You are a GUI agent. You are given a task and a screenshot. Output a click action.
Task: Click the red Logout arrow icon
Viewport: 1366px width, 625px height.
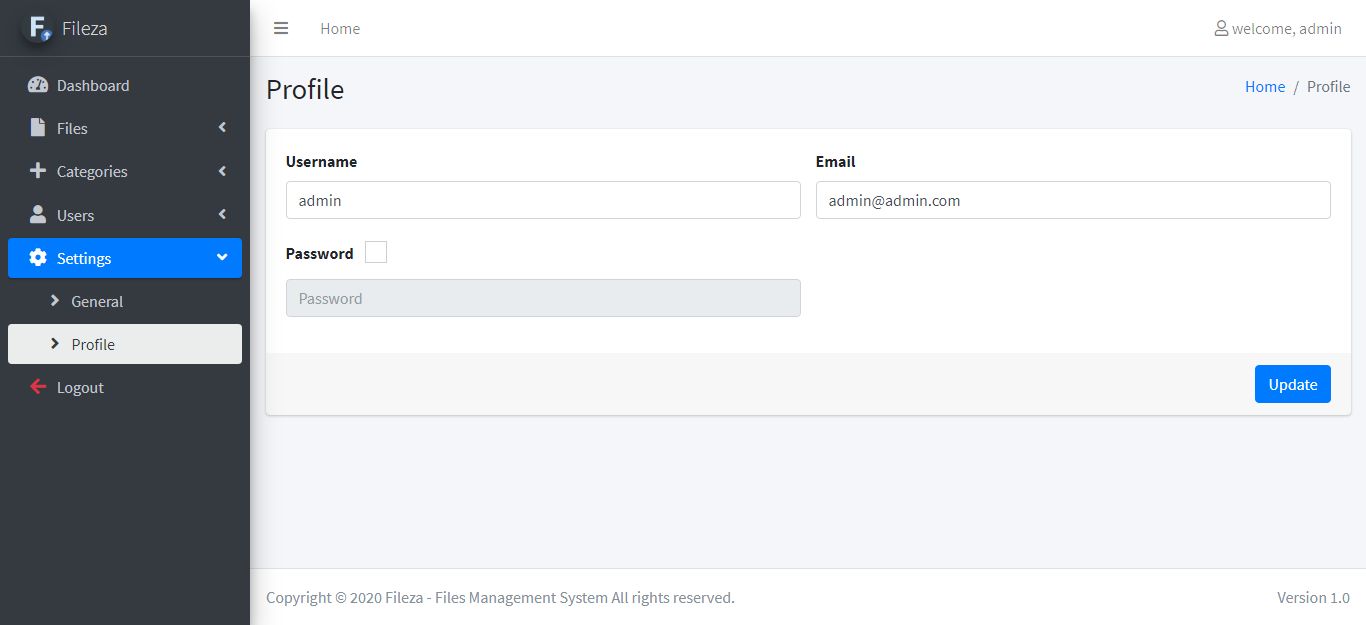[x=38, y=387]
